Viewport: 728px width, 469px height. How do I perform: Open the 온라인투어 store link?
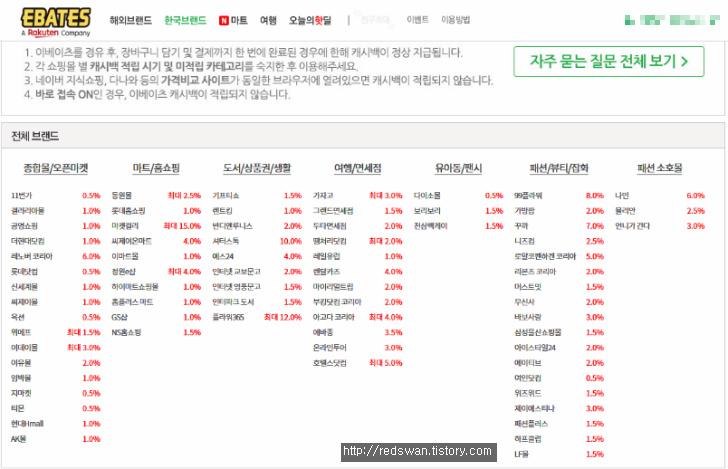[x=330, y=348]
